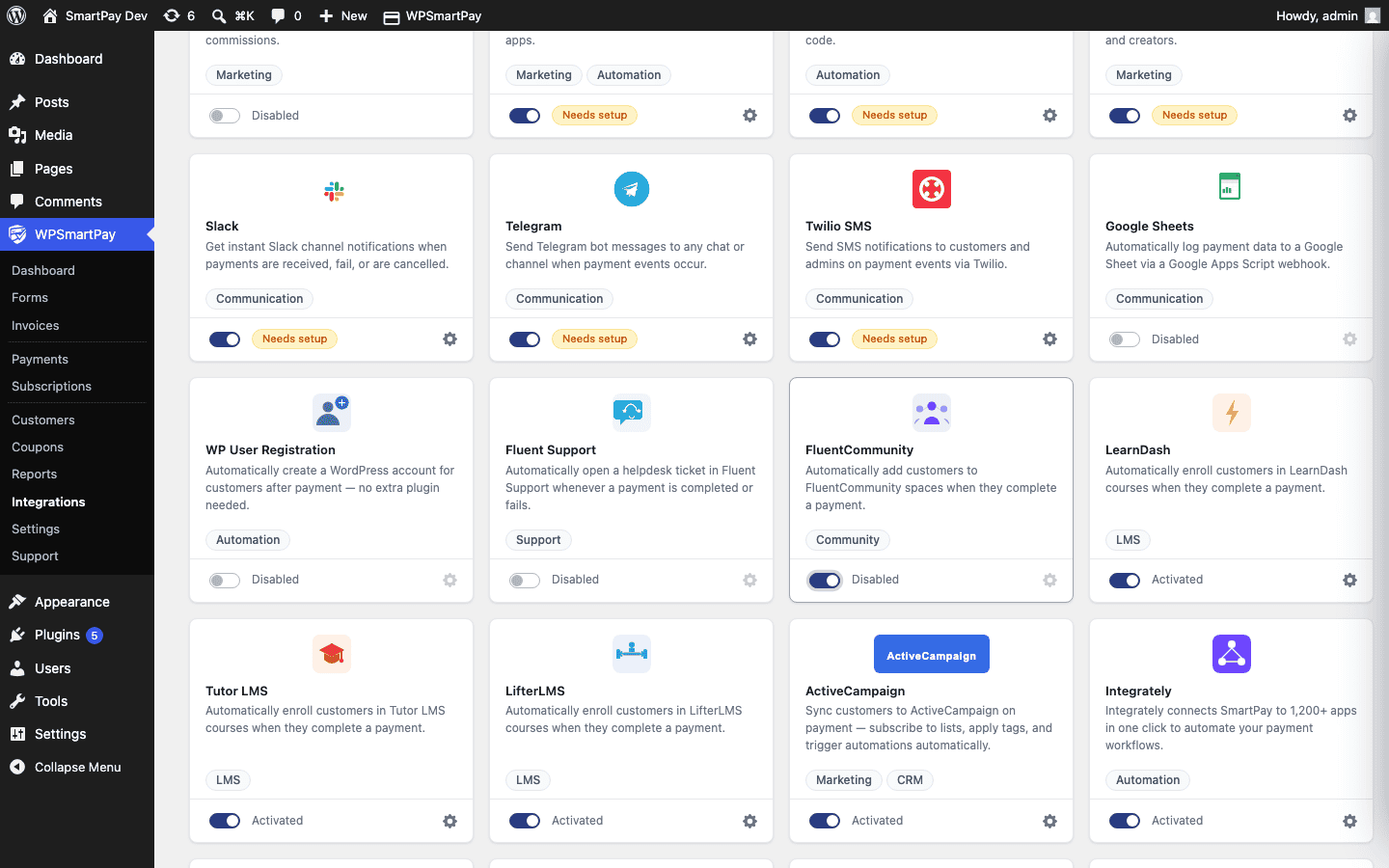Enable Google Sheets integration
The height and width of the screenshot is (868, 1389).
[x=1125, y=339]
